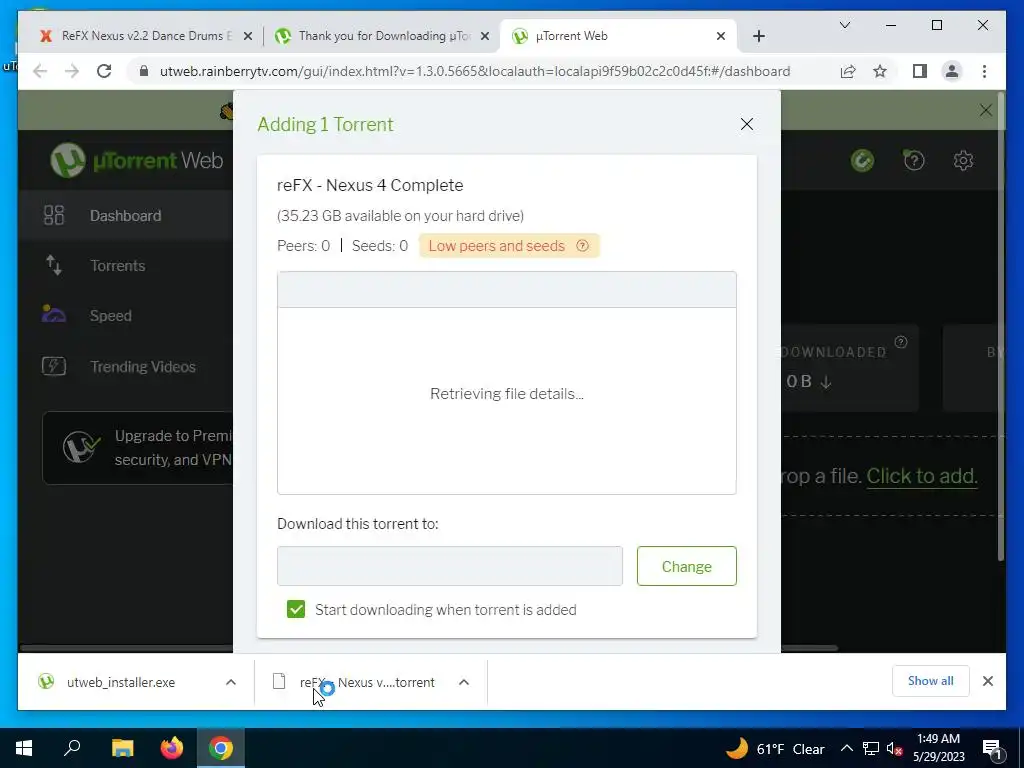The width and height of the screenshot is (1024, 768).
Task: Expand options for reFX Nexus torrent download
Action: 464,682
